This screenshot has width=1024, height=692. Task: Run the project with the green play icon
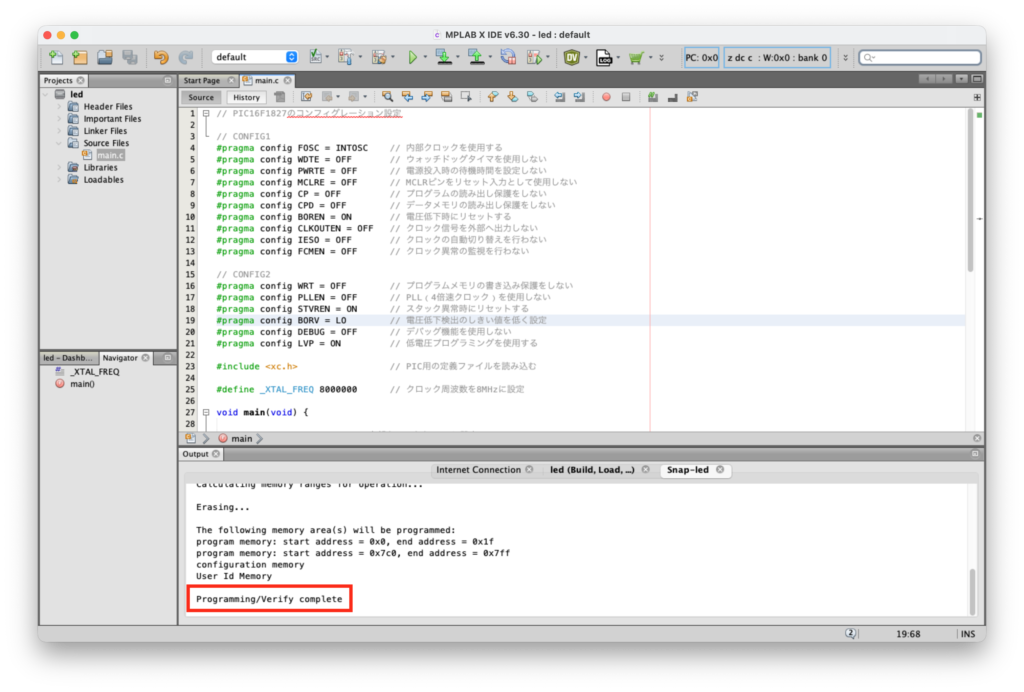point(412,57)
